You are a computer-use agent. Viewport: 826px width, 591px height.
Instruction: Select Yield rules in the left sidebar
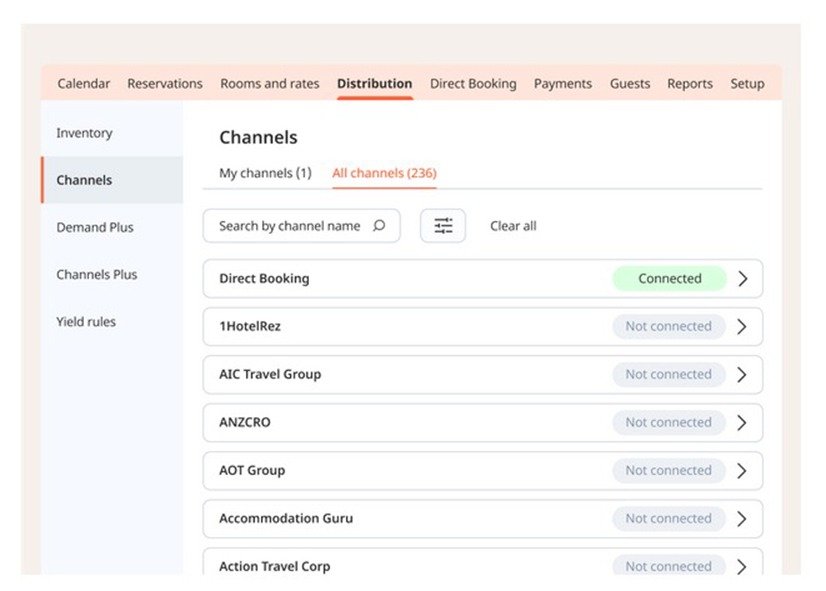[x=85, y=321]
